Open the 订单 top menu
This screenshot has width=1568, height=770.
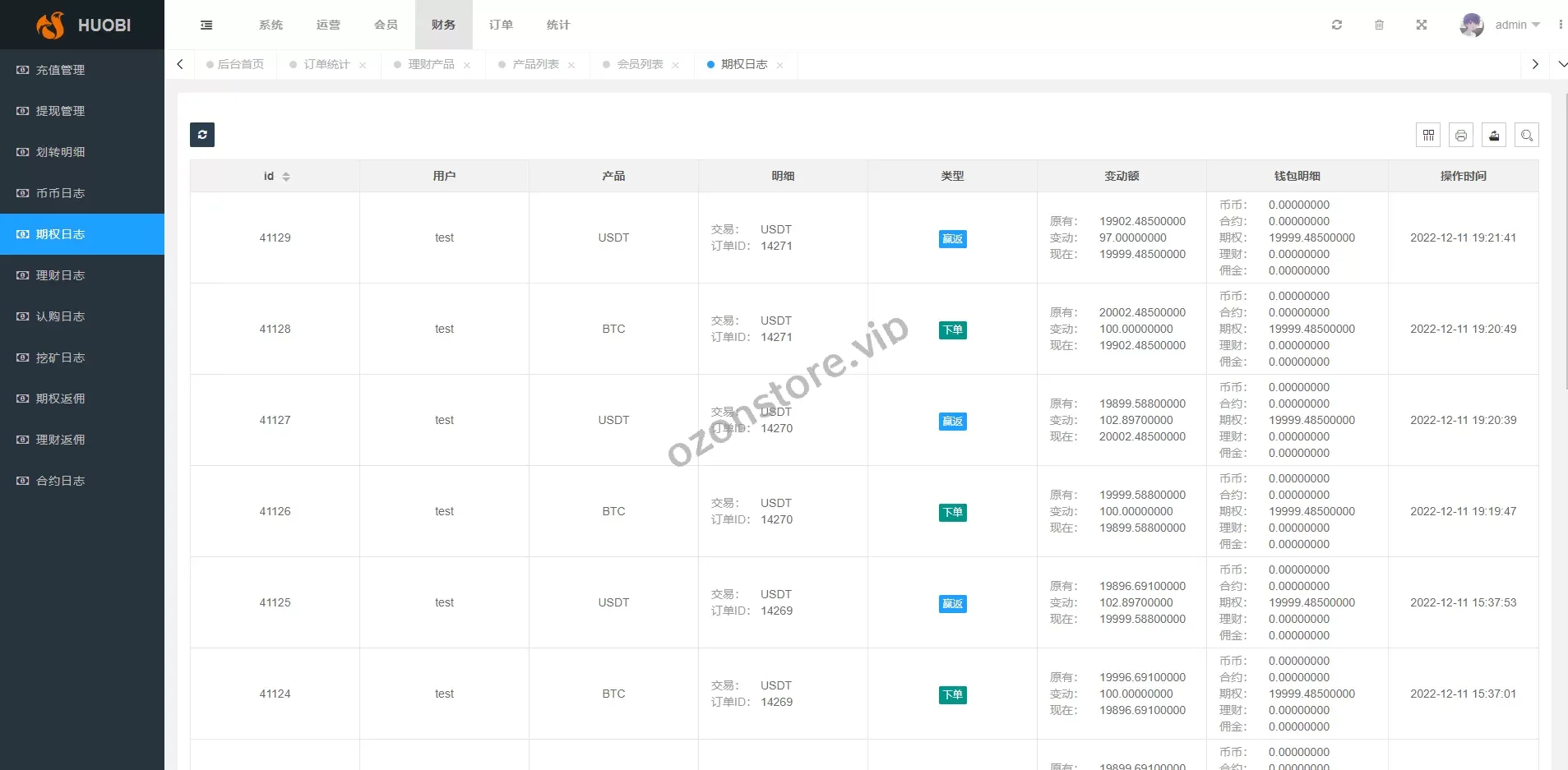point(501,25)
